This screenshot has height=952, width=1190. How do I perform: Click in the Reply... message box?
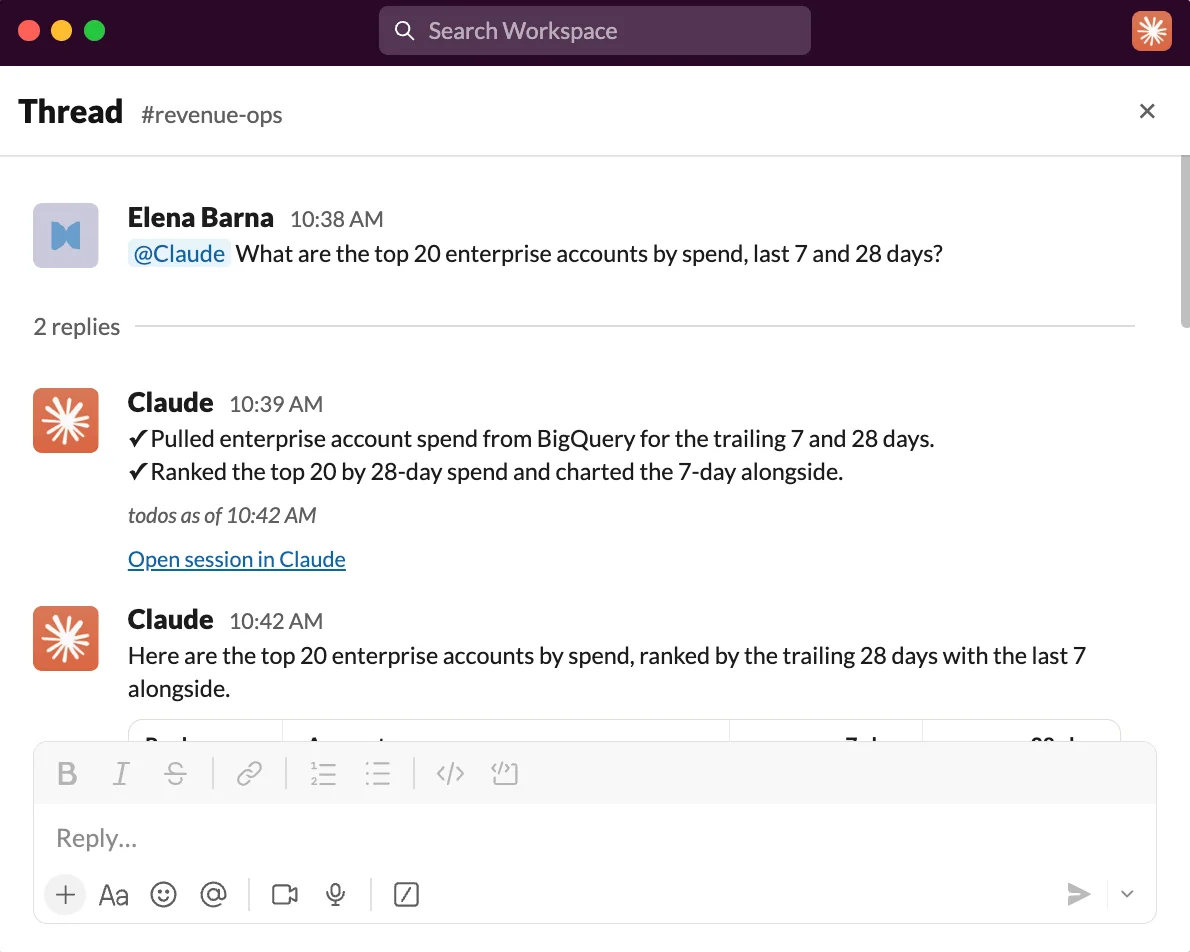point(594,838)
